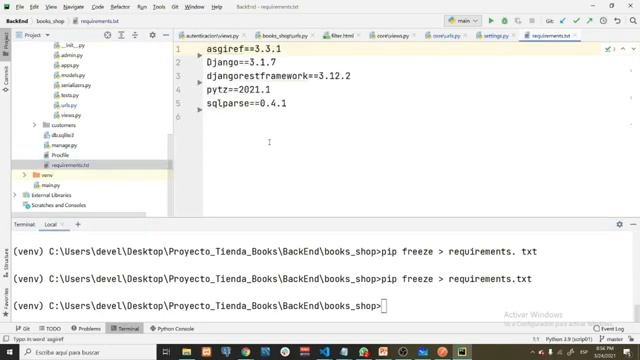This screenshot has width=640, height=360.
Task: Expand all in Project panel
Action: click(121, 36)
